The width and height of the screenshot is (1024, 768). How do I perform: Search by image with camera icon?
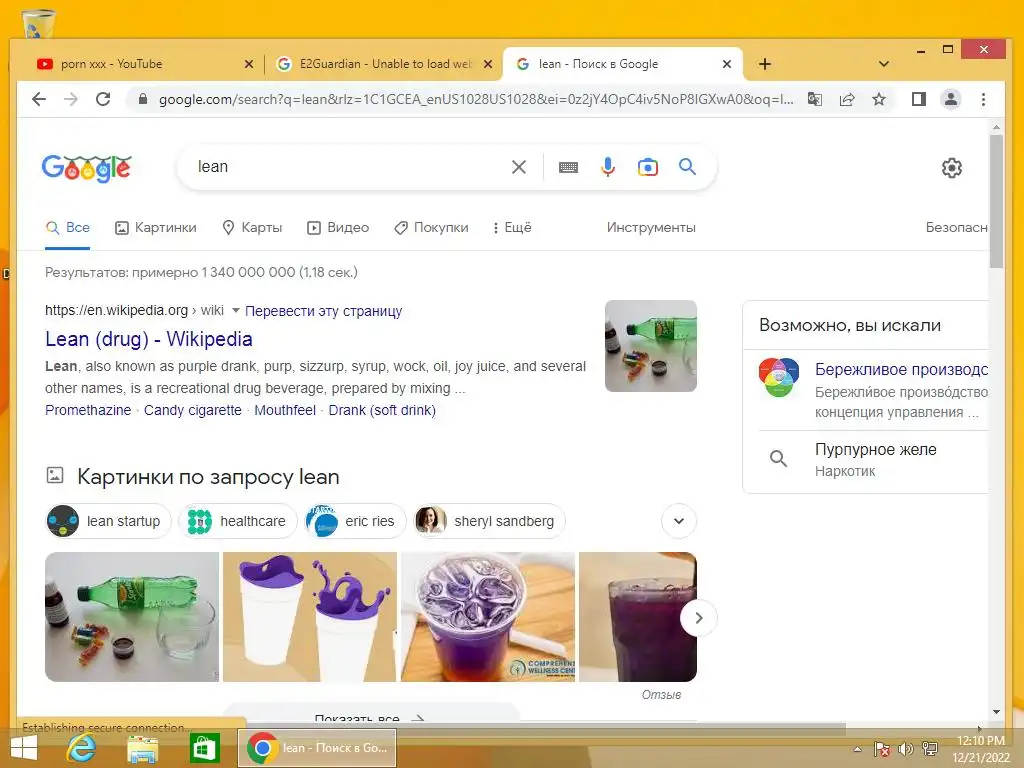(647, 167)
